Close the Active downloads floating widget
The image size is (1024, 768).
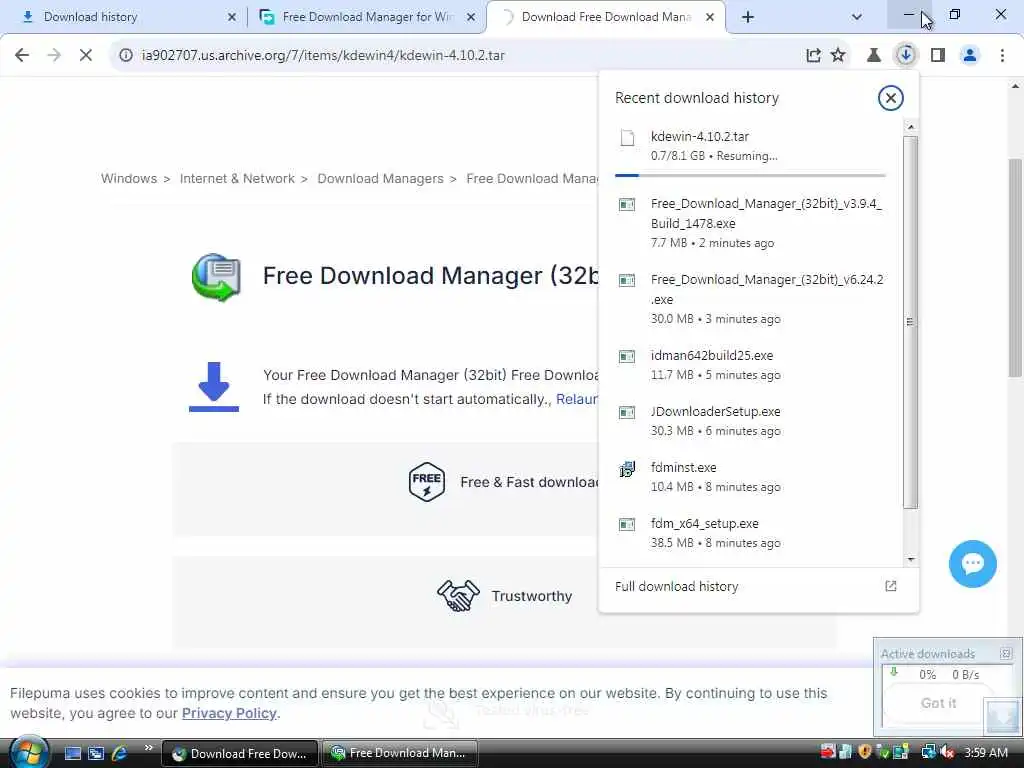tap(1006, 654)
